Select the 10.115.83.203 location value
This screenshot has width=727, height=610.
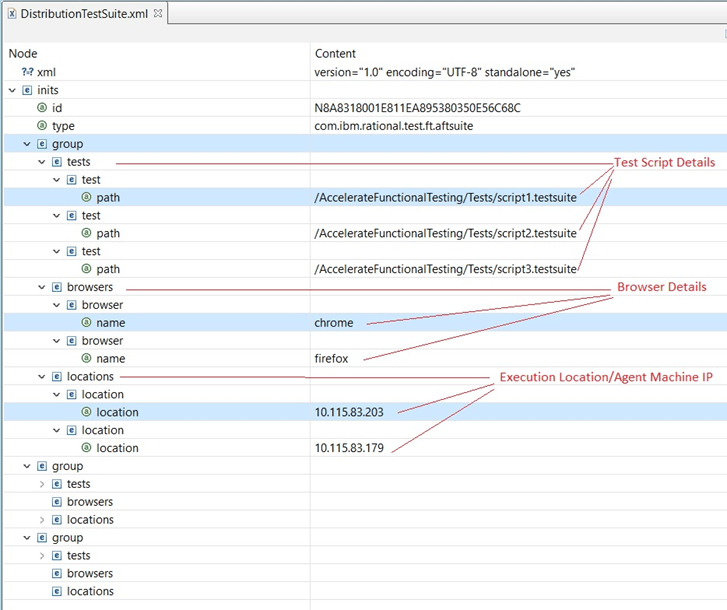[349, 412]
